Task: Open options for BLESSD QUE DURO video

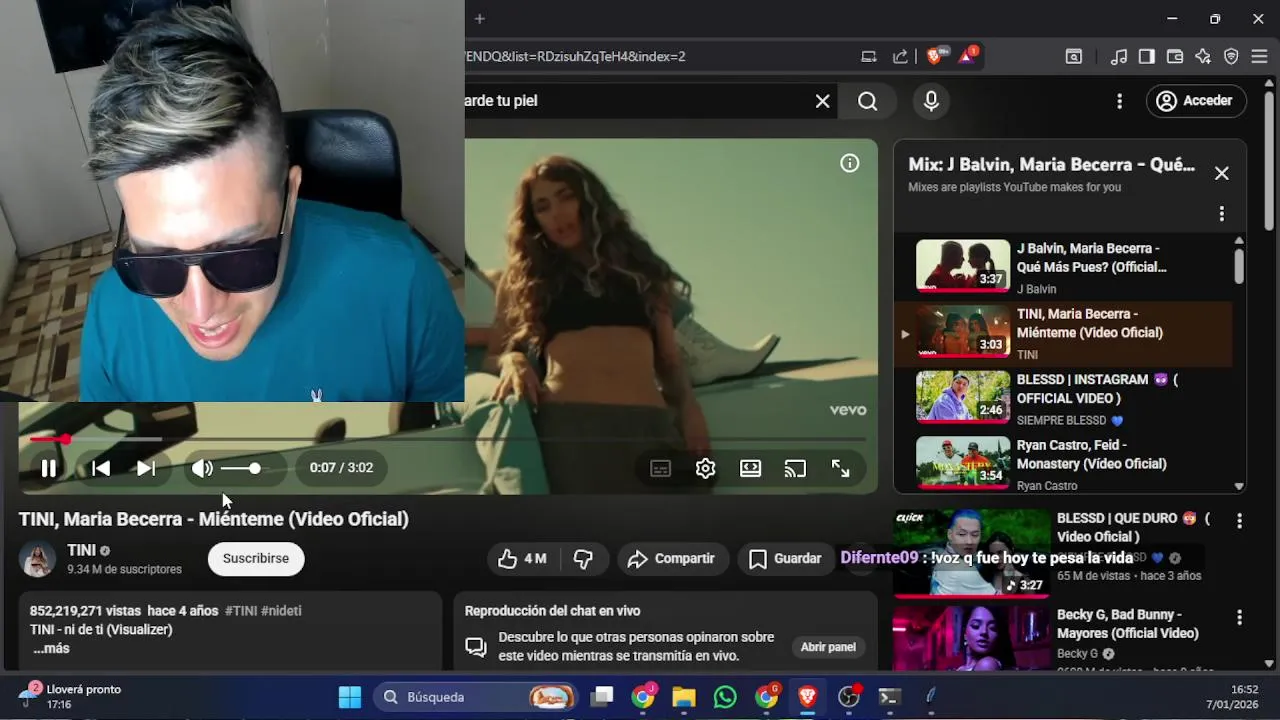Action: (1239, 521)
